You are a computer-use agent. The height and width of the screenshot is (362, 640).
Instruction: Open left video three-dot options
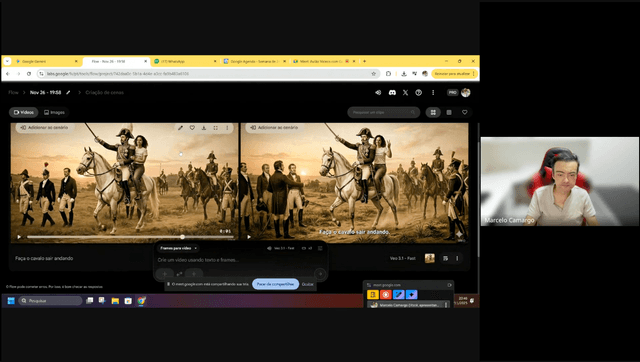pos(227,128)
